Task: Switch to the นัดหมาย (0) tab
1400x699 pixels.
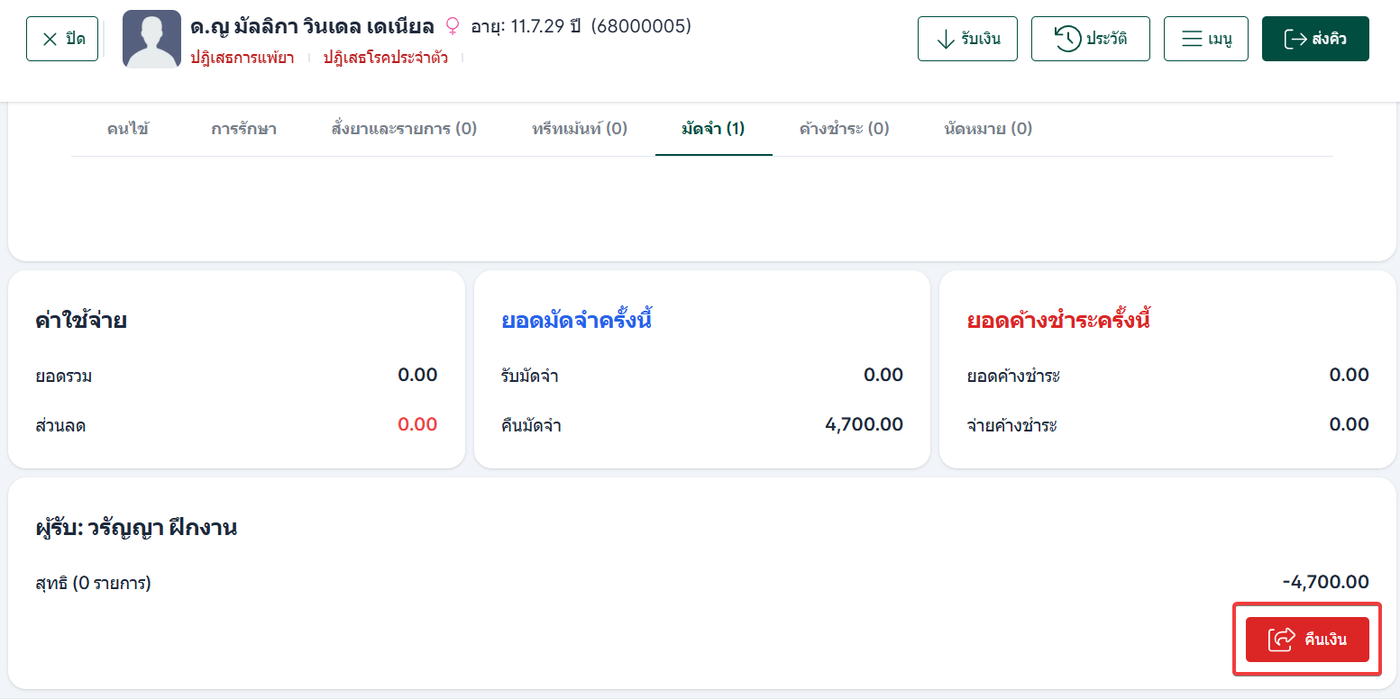Action: (988, 128)
